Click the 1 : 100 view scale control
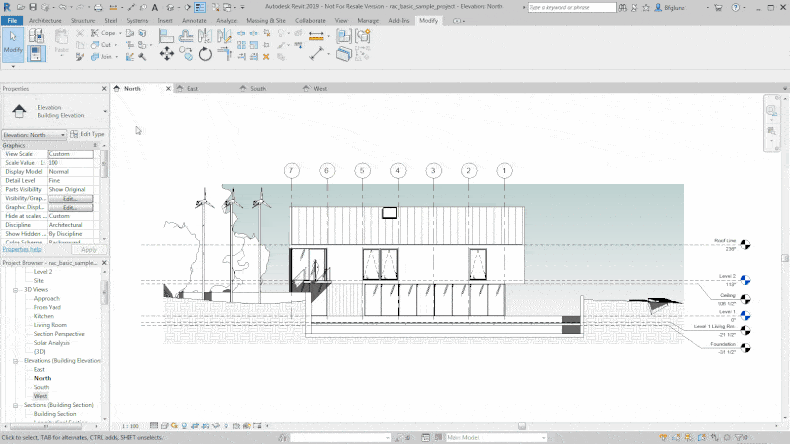 (130, 425)
